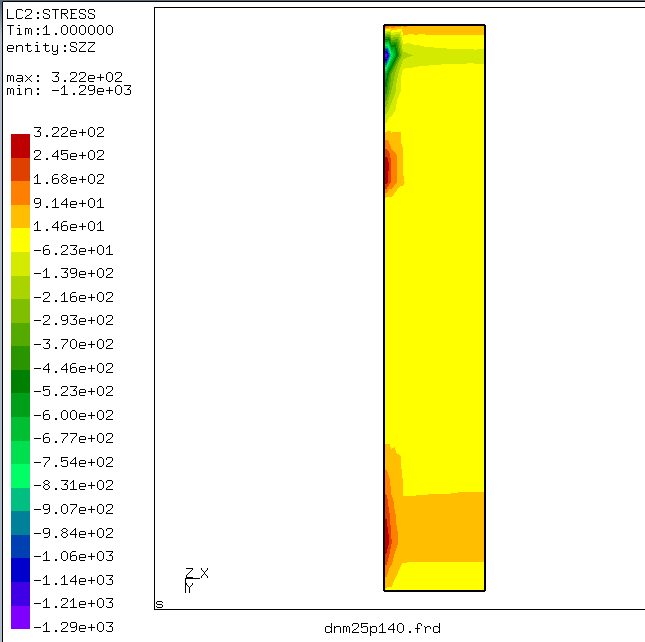The height and width of the screenshot is (642, 645).
Task: Click the legend value -1.14e+03
Action: pyautogui.click(x=73, y=579)
